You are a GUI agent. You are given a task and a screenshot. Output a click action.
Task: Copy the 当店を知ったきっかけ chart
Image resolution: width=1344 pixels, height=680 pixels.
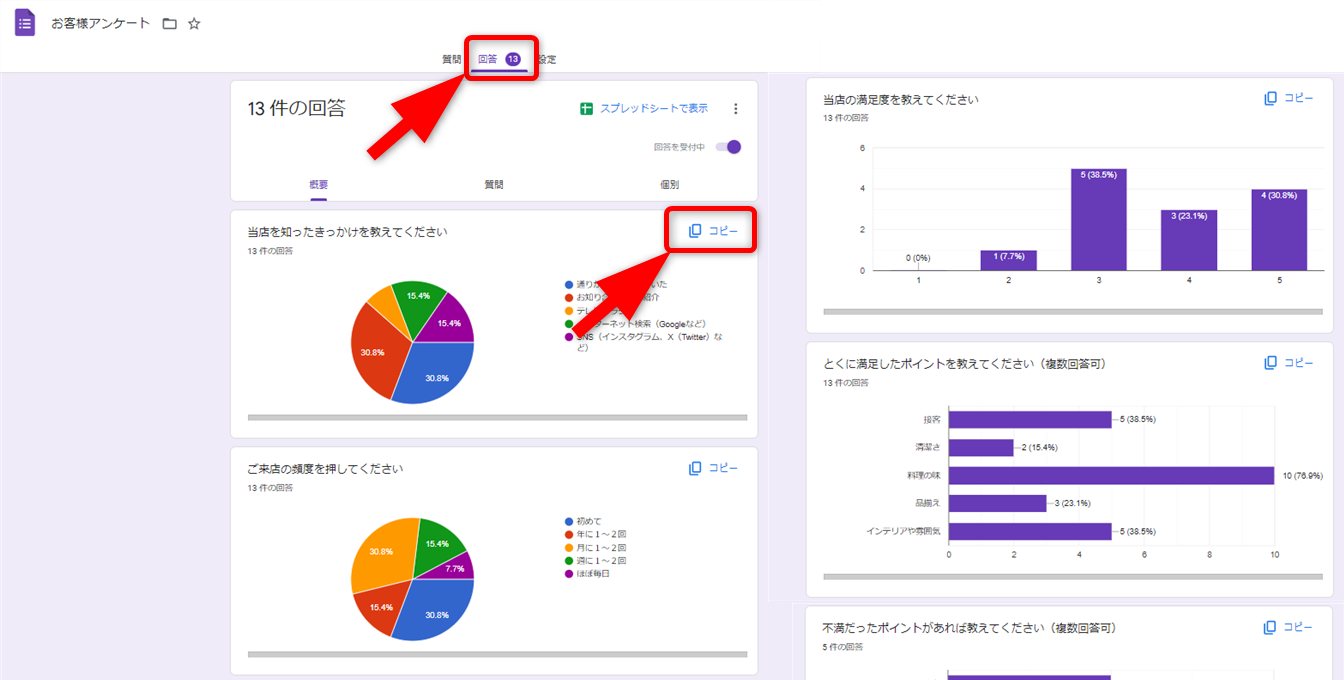[x=713, y=231]
